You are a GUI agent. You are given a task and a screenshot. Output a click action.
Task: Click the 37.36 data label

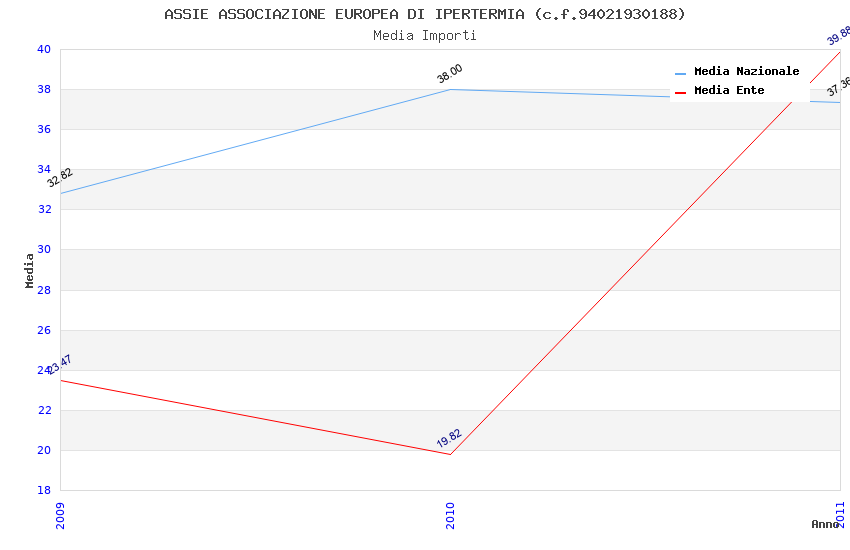pyautogui.click(x=838, y=87)
